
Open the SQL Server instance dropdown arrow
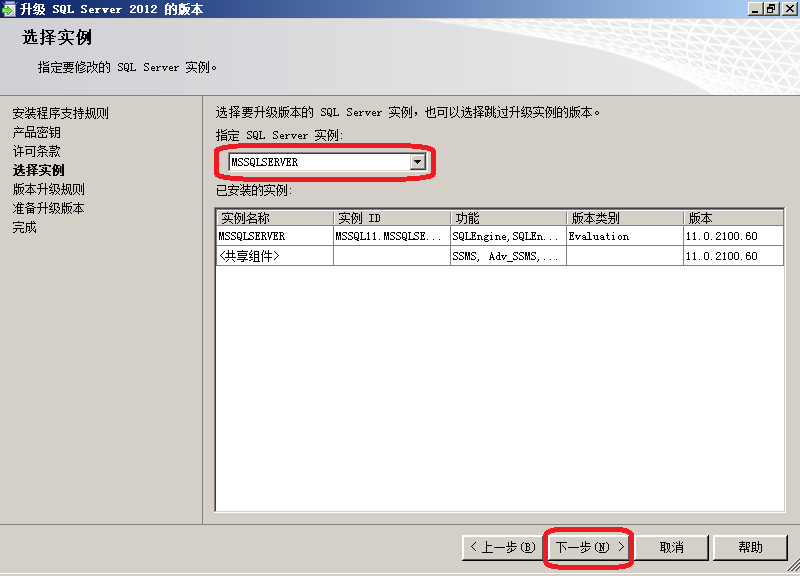[x=417, y=162]
